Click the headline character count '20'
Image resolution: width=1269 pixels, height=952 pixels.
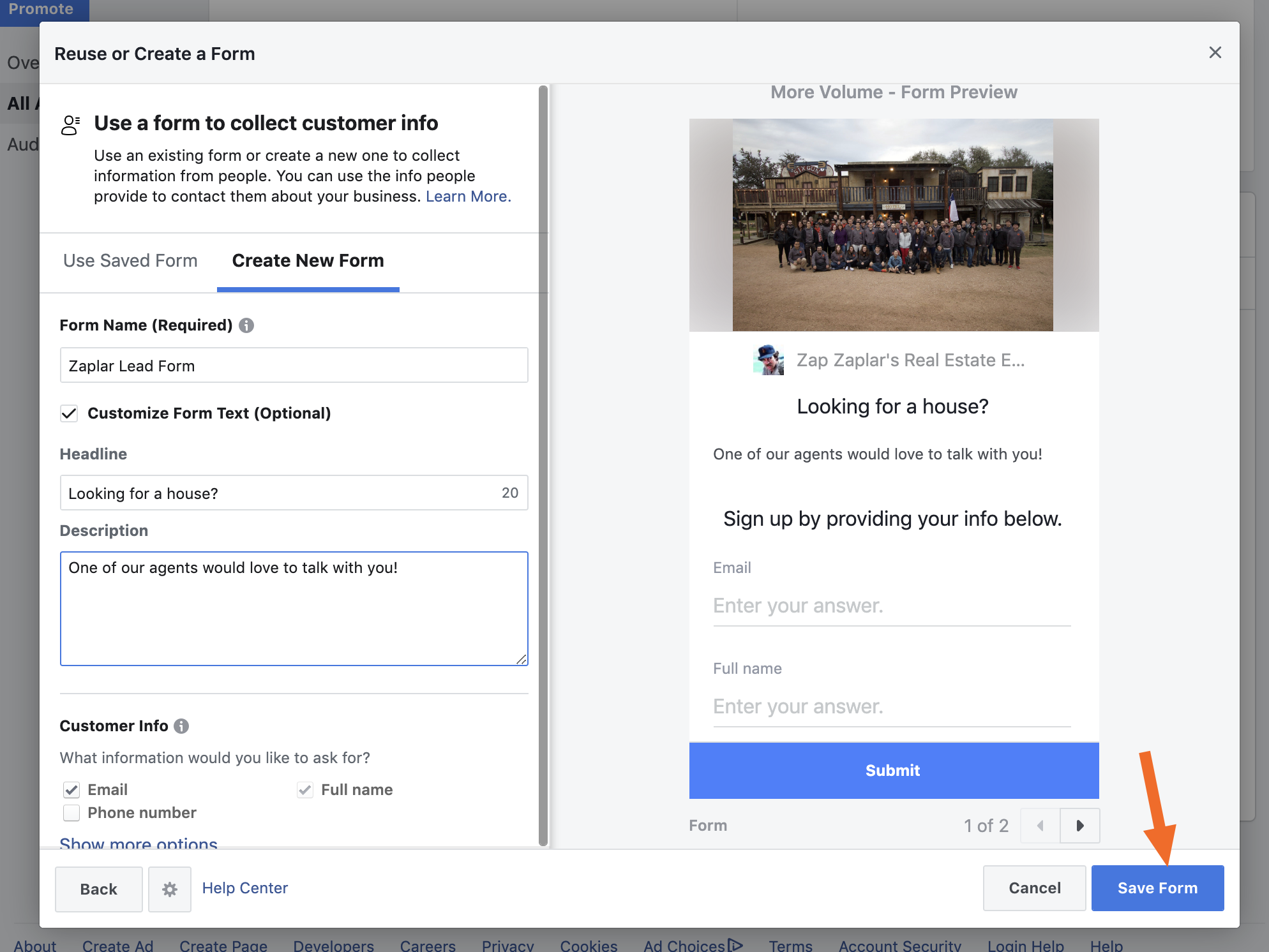pos(510,493)
